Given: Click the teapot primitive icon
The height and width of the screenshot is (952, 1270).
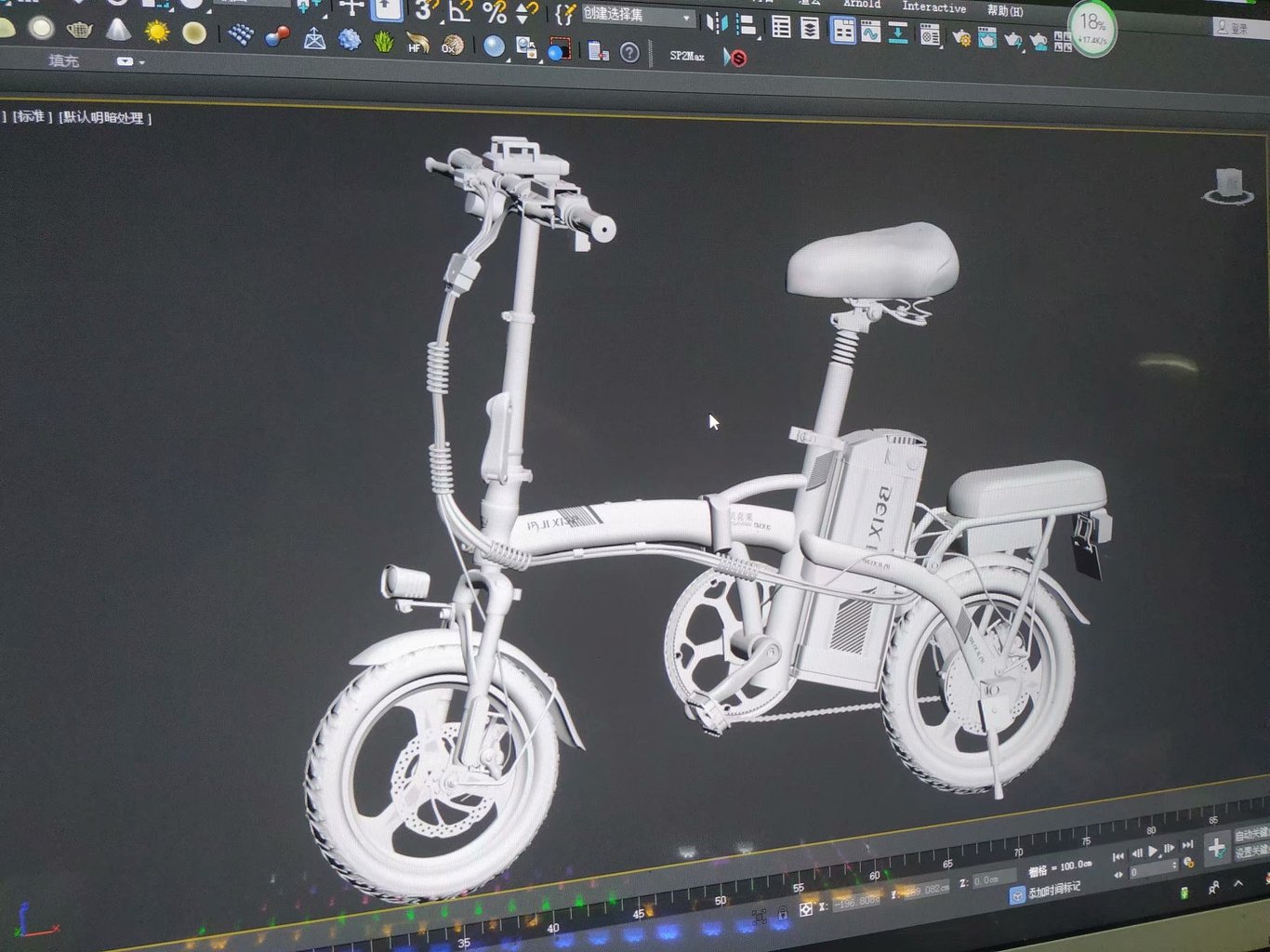Looking at the screenshot, I should [x=80, y=31].
